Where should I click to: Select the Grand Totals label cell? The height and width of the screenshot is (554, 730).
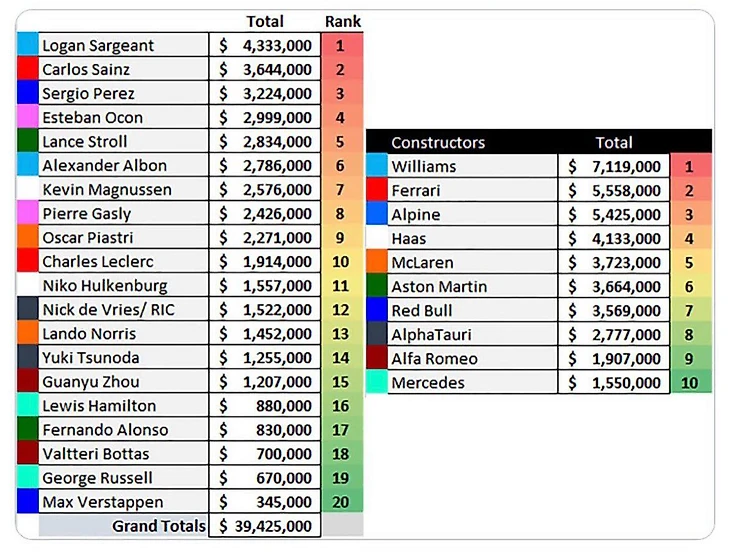(x=123, y=526)
